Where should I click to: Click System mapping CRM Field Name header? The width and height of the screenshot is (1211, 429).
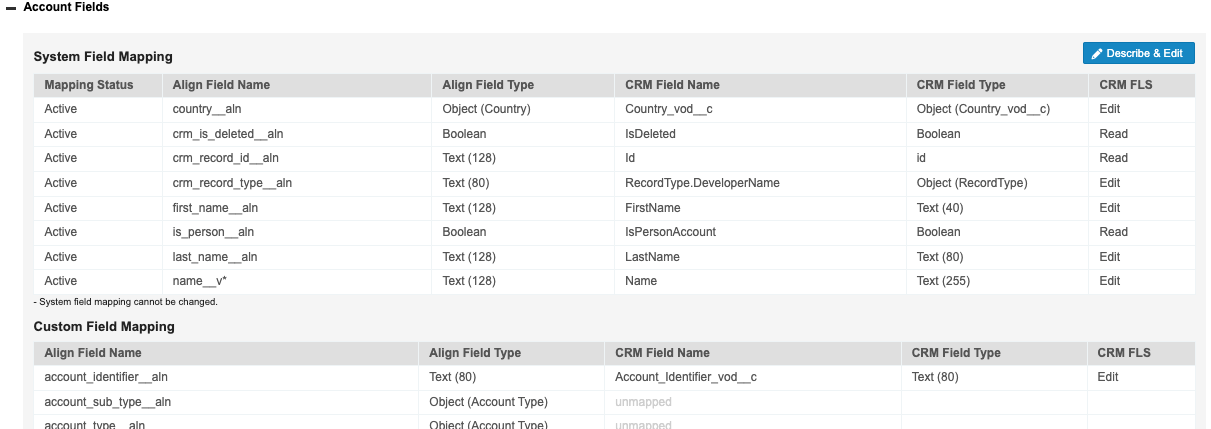tap(672, 85)
